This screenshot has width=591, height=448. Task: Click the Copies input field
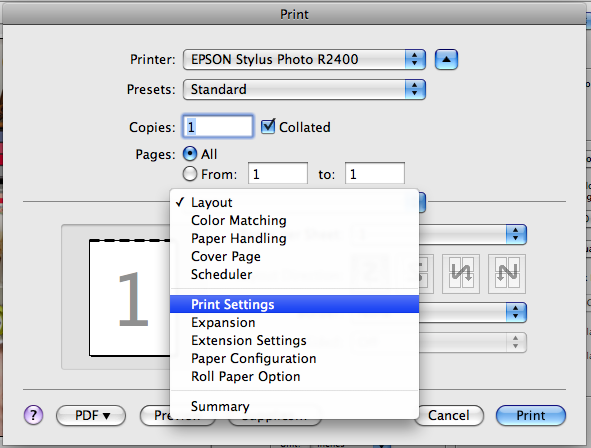point(218,127)
